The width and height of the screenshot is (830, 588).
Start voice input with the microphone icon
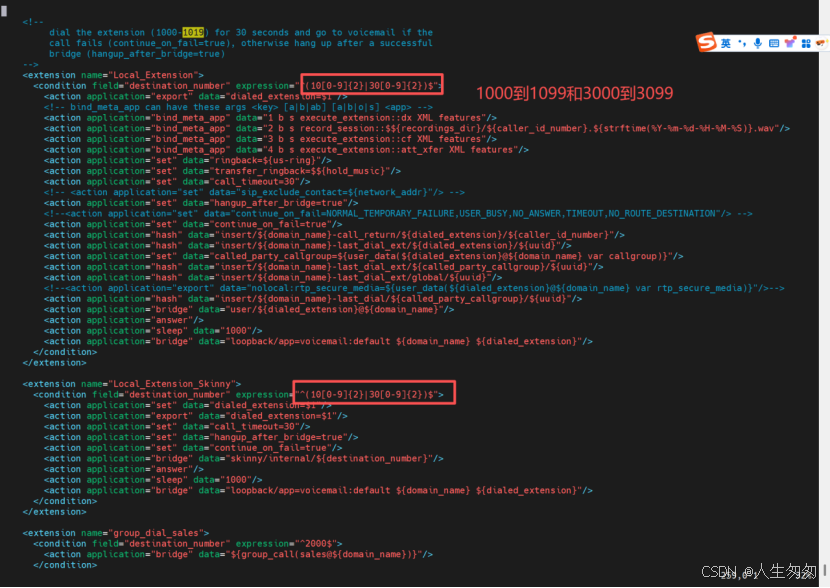tap(758, 43)
